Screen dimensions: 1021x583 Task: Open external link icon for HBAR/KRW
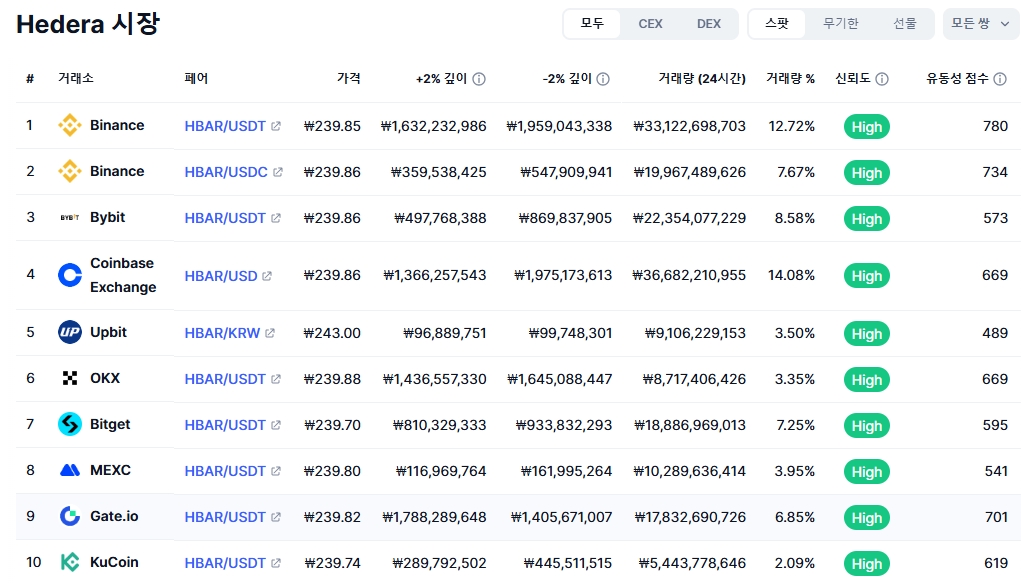tap(270, 333)
